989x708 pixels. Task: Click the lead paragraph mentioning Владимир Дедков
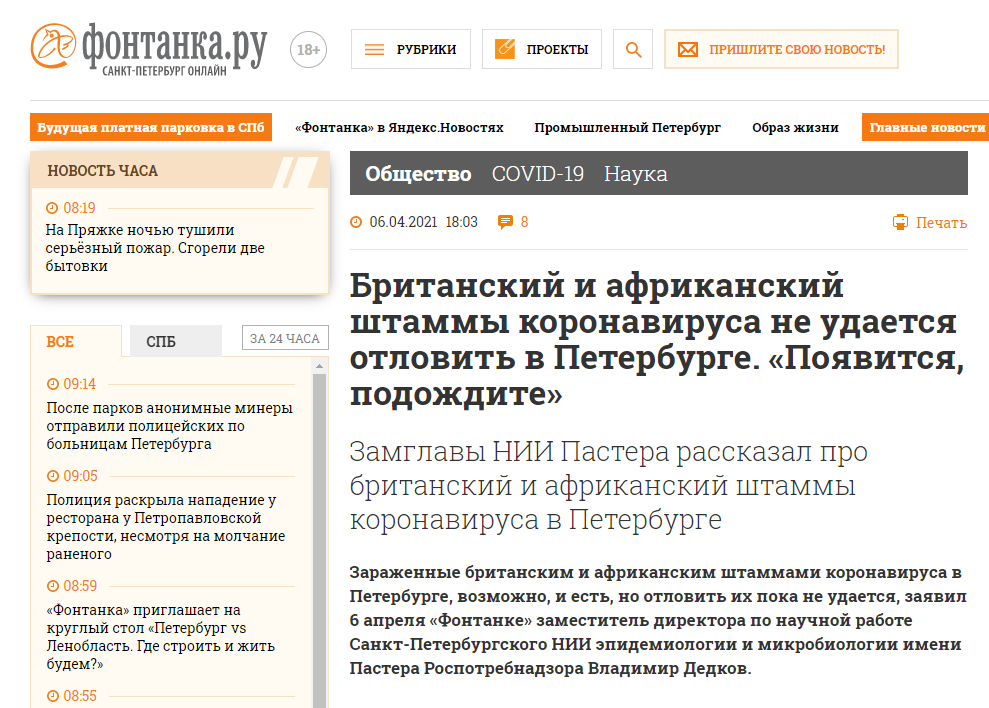click(658, 620)
